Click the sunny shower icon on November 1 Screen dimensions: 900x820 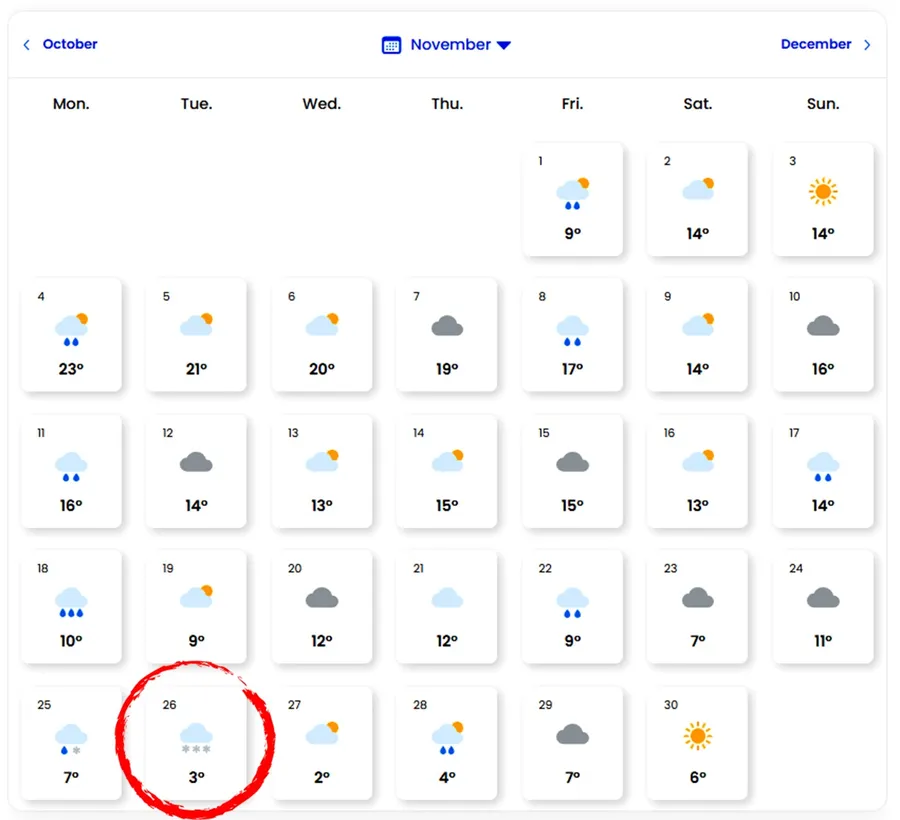tap(573, 193)
